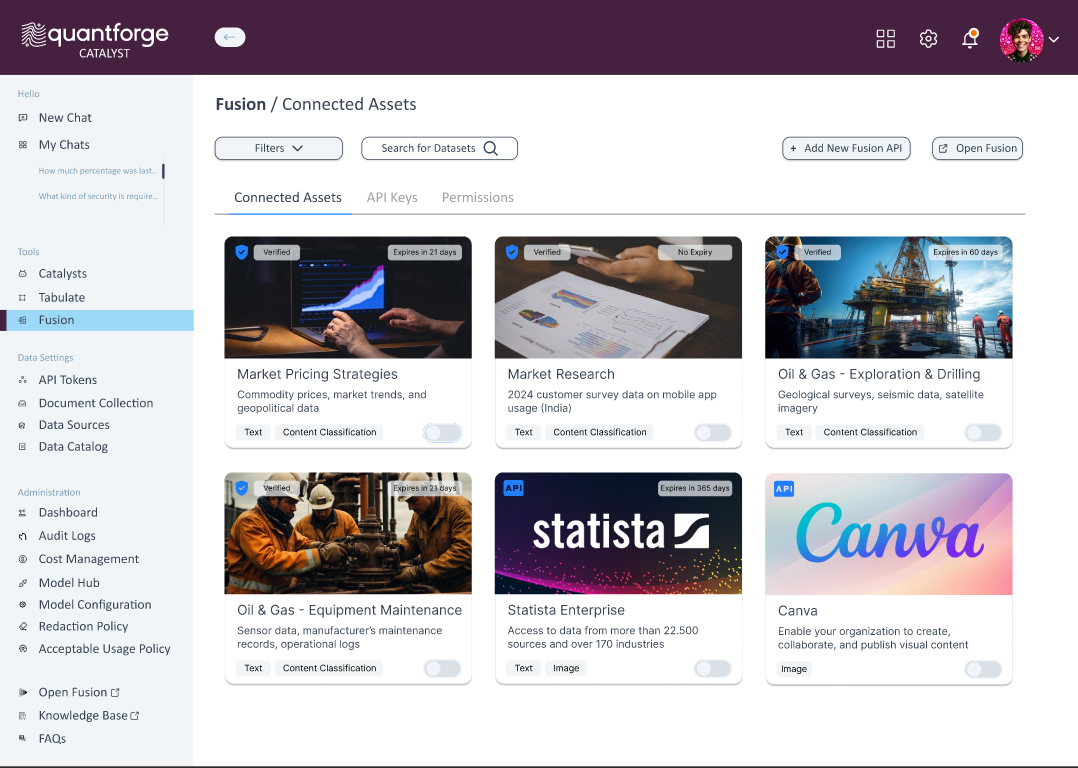Click Add New Fusion API button
The height and width of the screenshot is (768, 1078).
(x=846, y=148)
